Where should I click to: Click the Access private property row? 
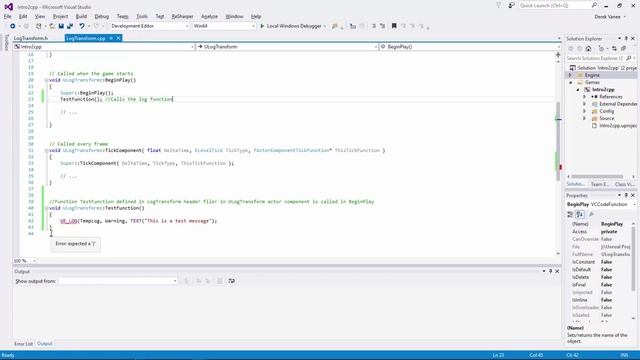599,232
